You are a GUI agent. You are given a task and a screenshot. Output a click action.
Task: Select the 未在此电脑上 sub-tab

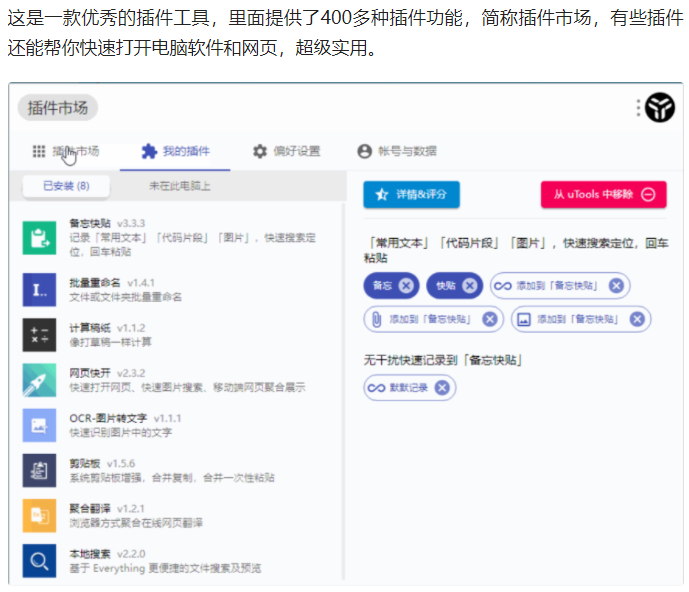point(180,186)
